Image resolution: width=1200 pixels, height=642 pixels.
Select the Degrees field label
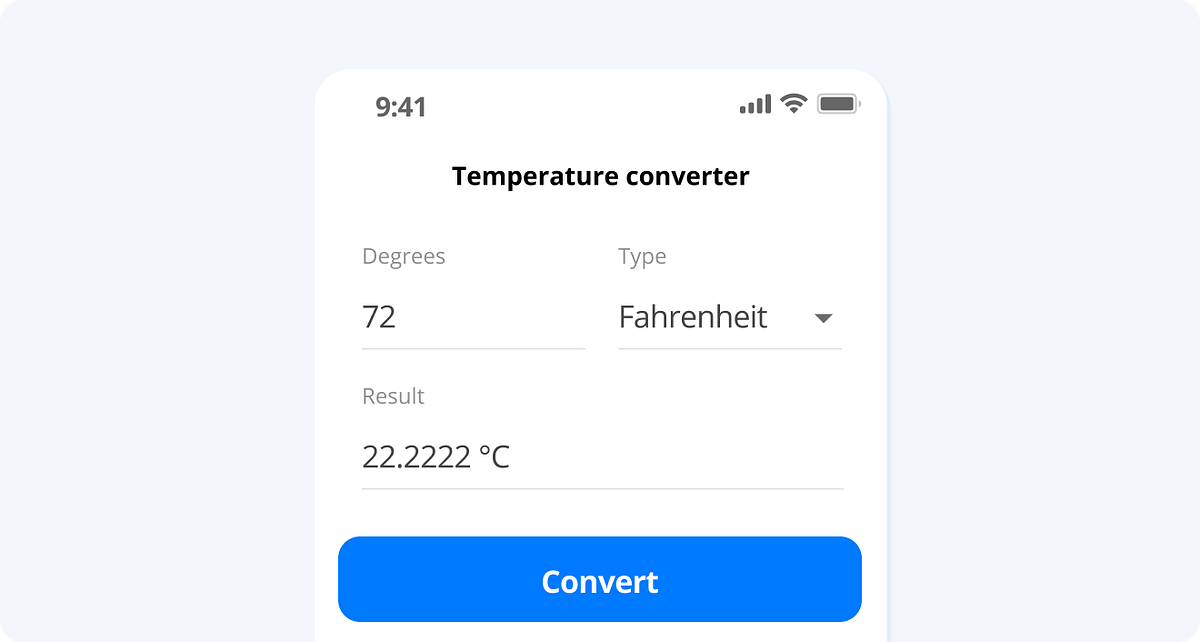click(x=404, y=256)
